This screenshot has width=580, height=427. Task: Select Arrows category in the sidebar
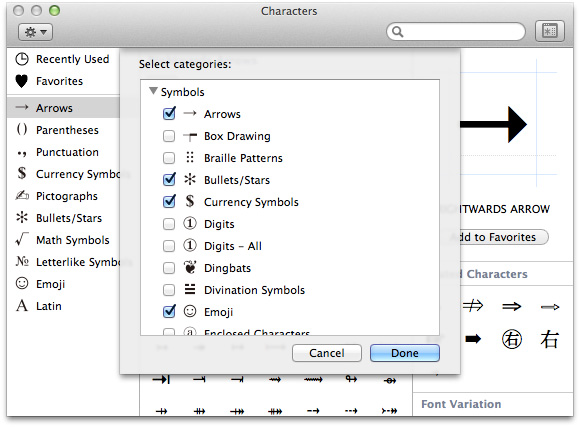(63, 108)
